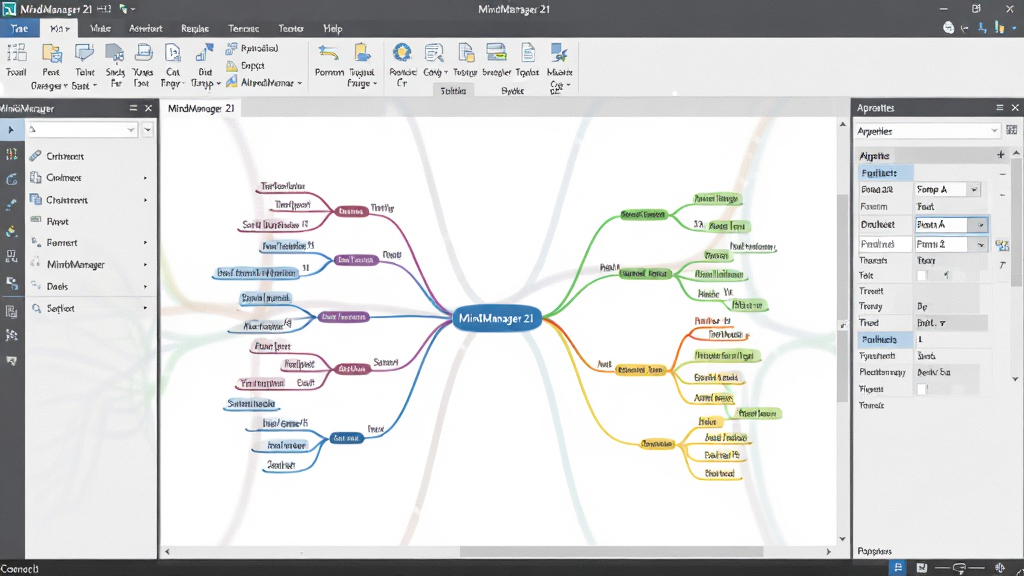Image resolution: width=1024 pixels, height=576 pixels.
Task: Click the 'Talnt Sant' callout icon in ribbon
Action: point(84,54)
